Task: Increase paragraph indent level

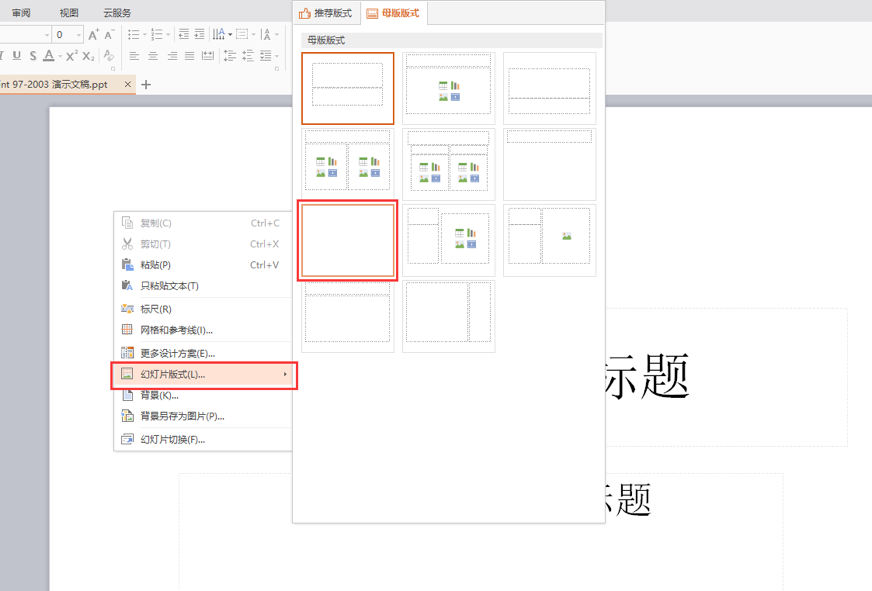Action: pos(200,34)
